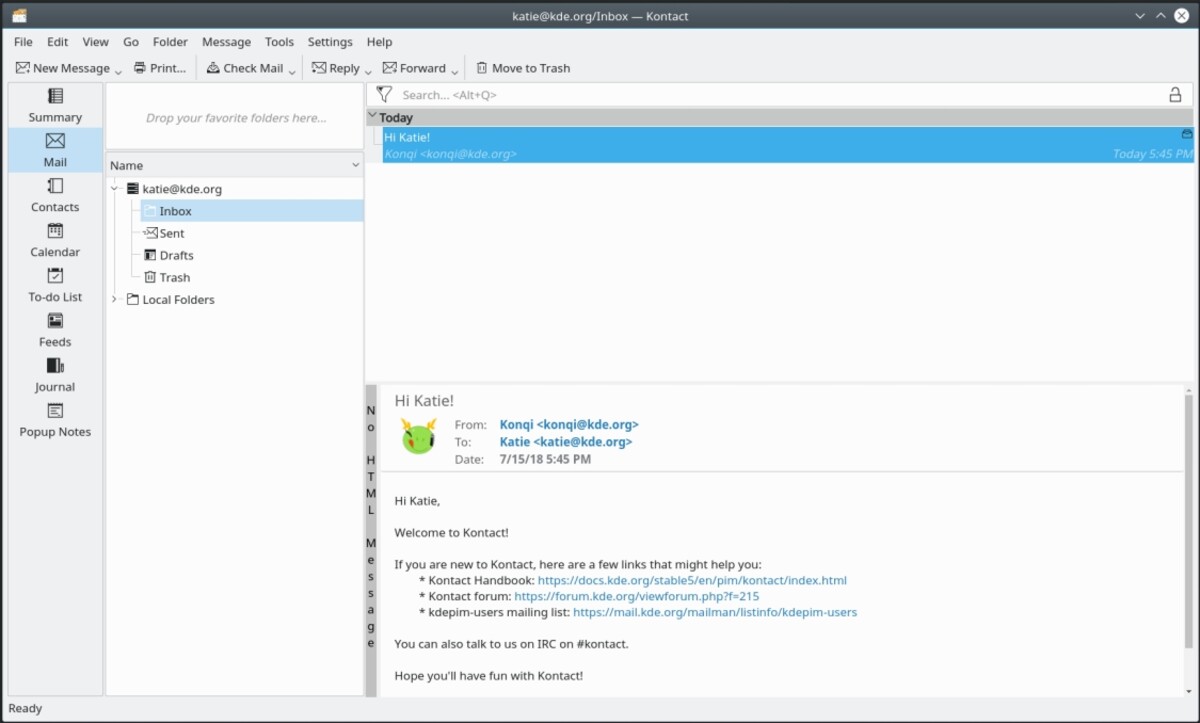1200x723 pixels.
Task: Open the Kontact Handbook link
Action: click(x=692, y=580)
